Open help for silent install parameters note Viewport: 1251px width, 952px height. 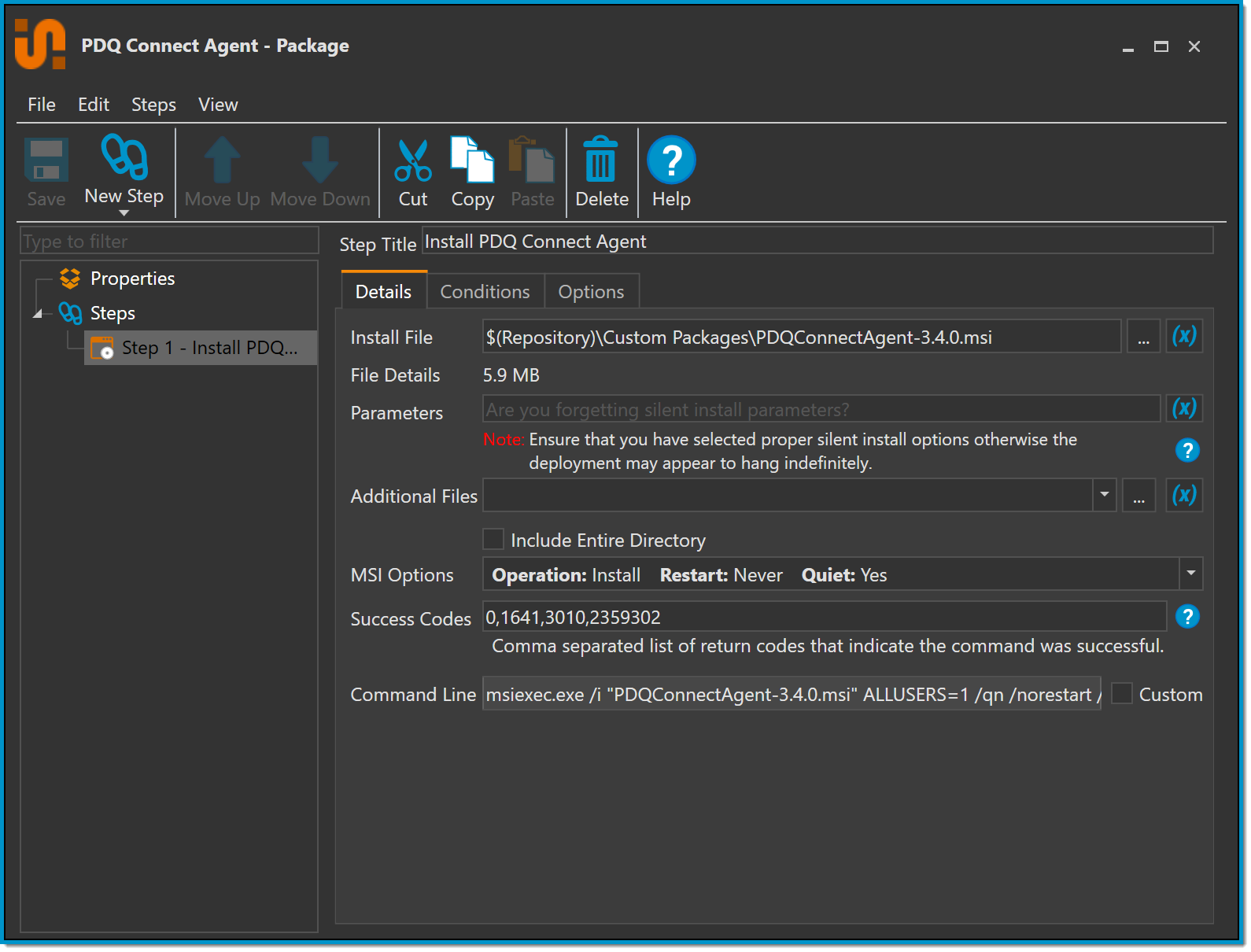point(1187,450)
